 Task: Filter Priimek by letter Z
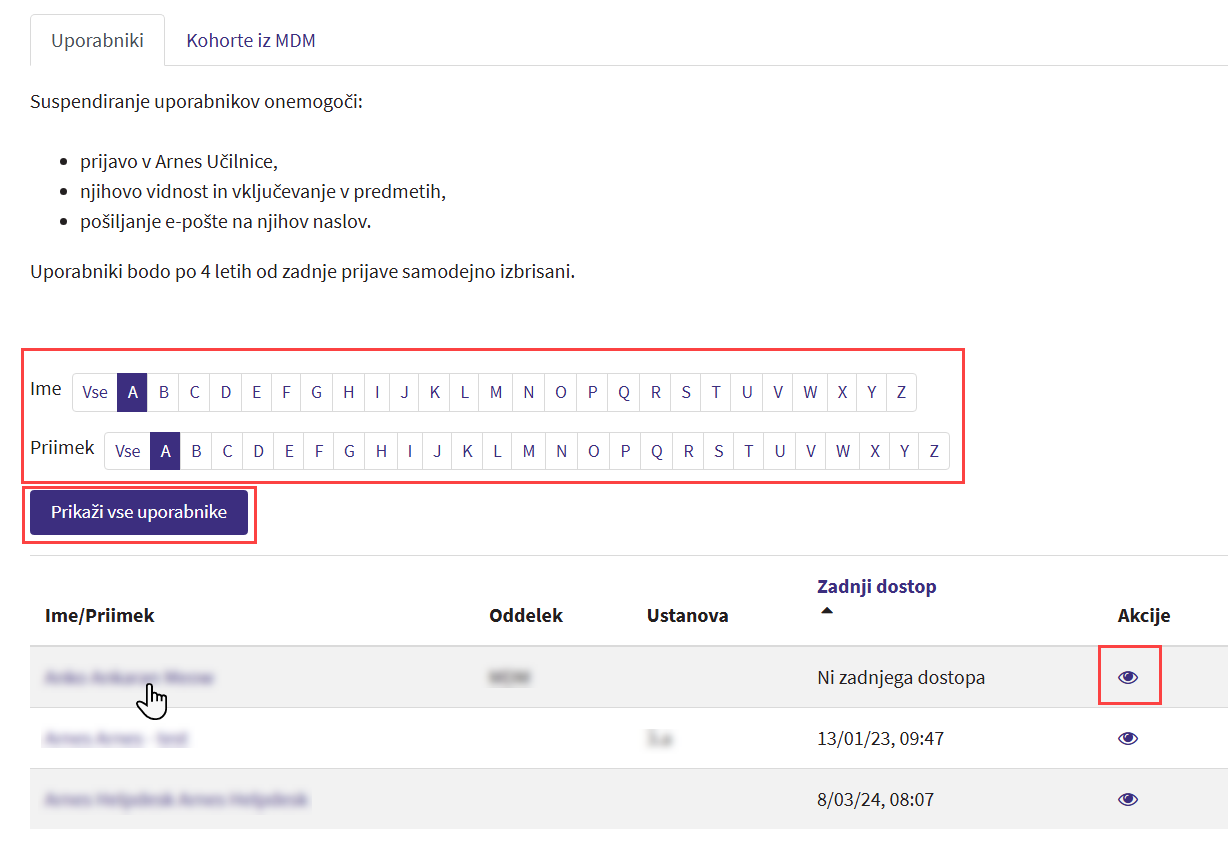click(933, 451)
